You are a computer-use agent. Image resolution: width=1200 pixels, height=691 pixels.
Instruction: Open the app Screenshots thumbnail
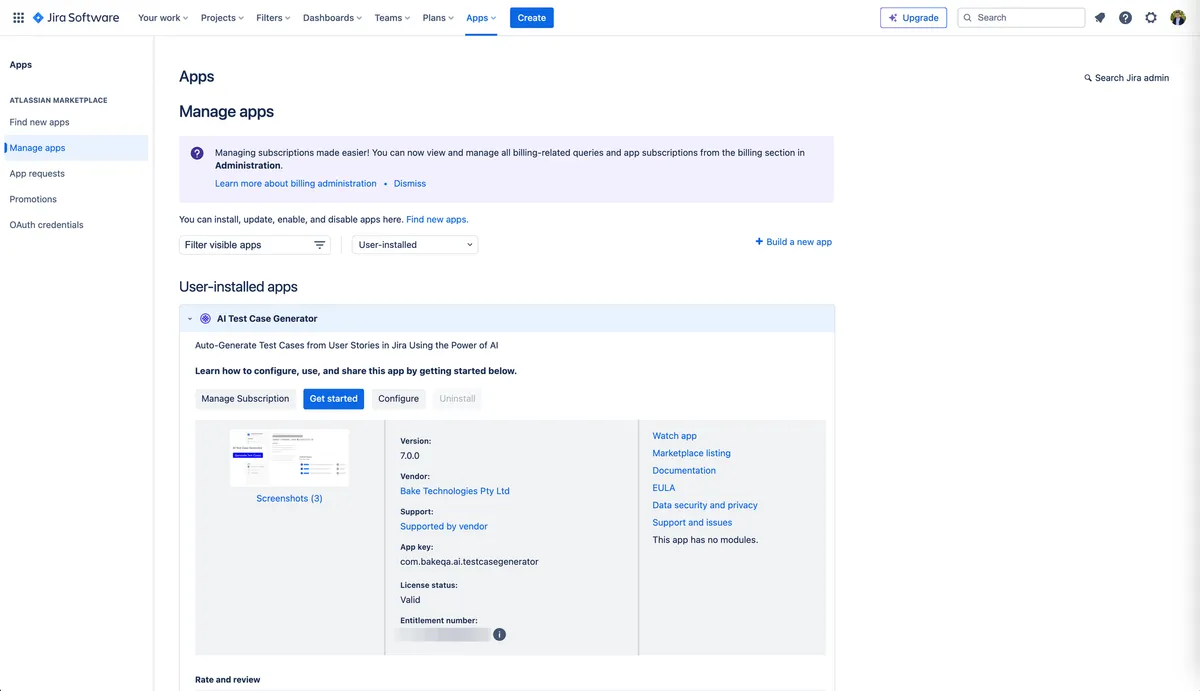(x=289, y=458)
